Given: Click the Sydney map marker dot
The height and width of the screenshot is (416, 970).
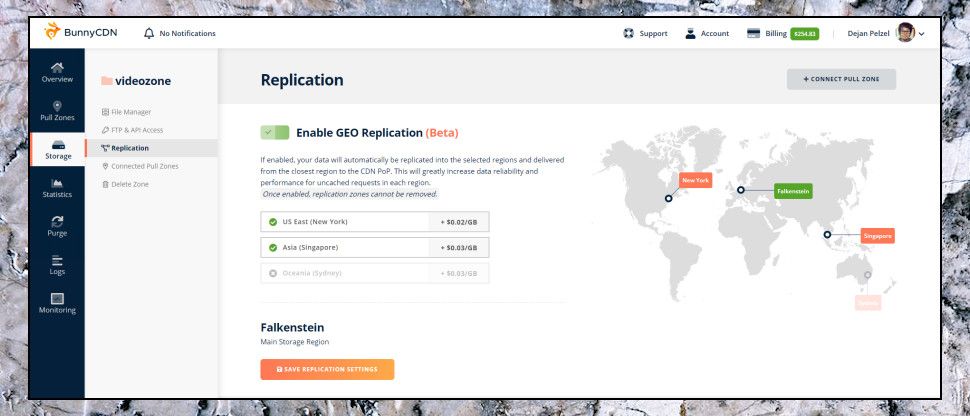Looking at the screenshot, I should (868, 274).
